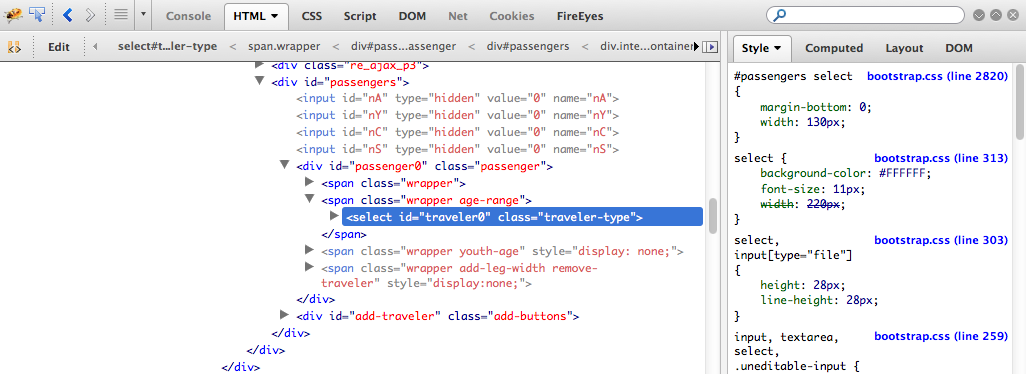Viewport: 1026px width, 374px height.
Task: Expand the select traveler0 node
Action: (335, 216)
